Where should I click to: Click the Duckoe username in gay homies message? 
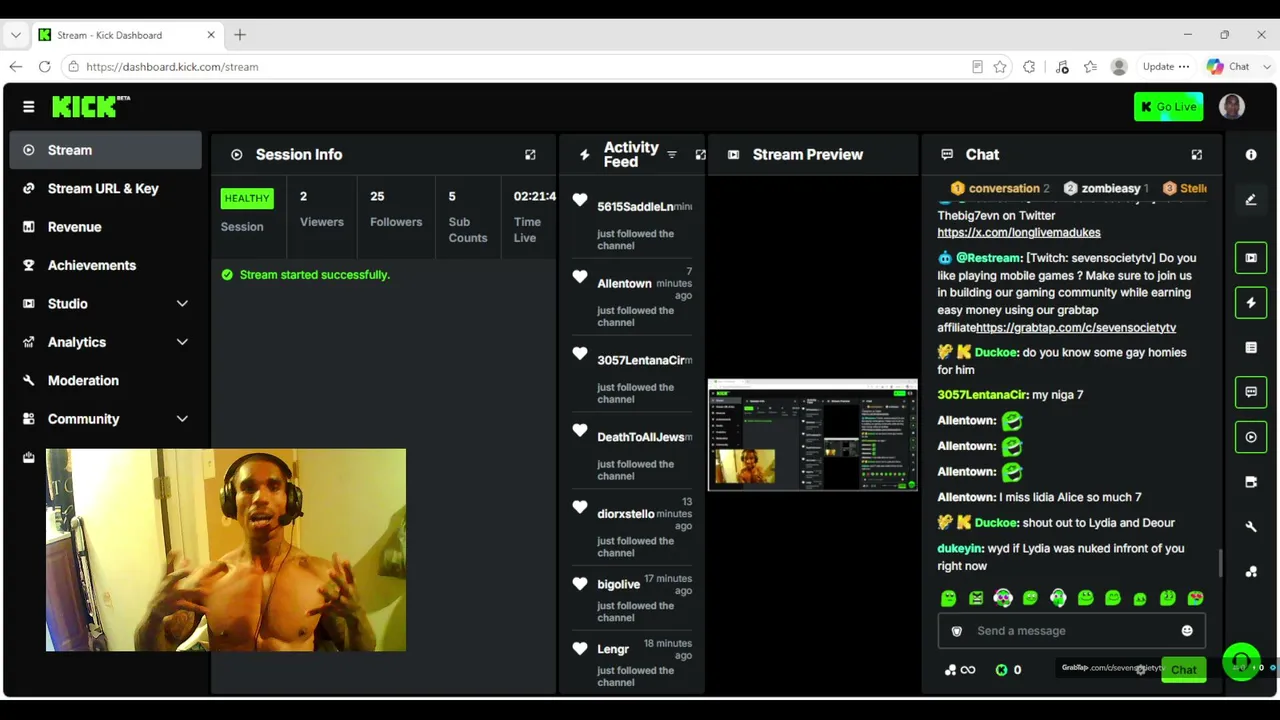click(x=996, y=353)
